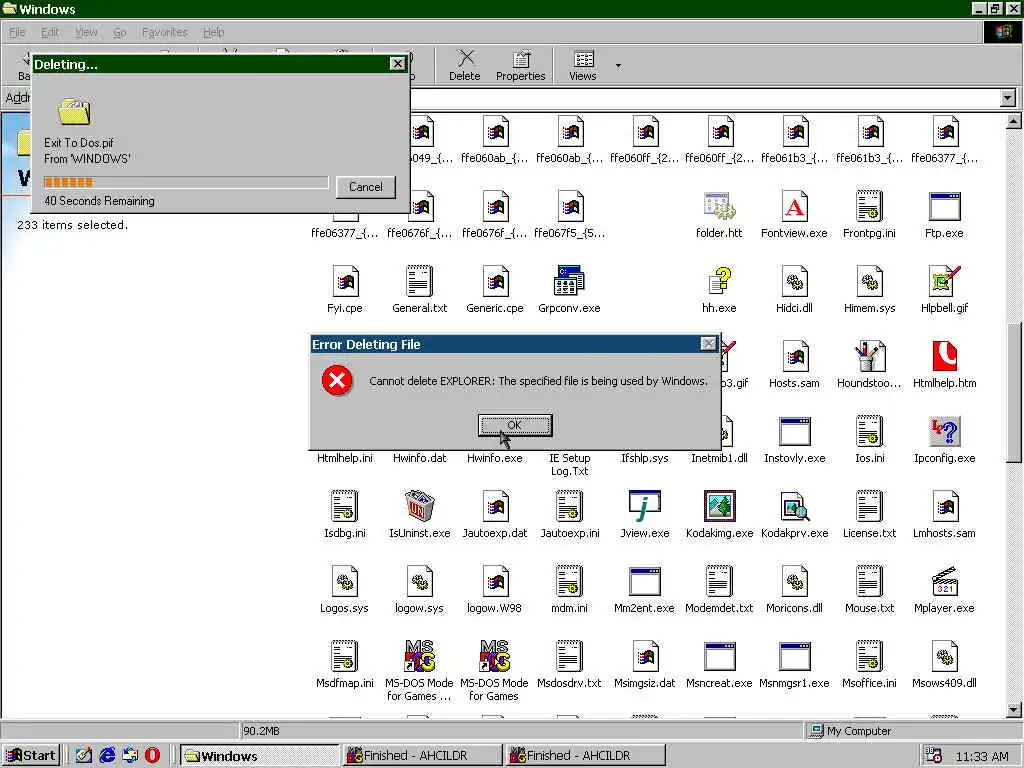Image resolution: width=1024 pixels, height=768 pixels.
Task: Close the Error Deleting File dialog
Action: tap(709, 344)
